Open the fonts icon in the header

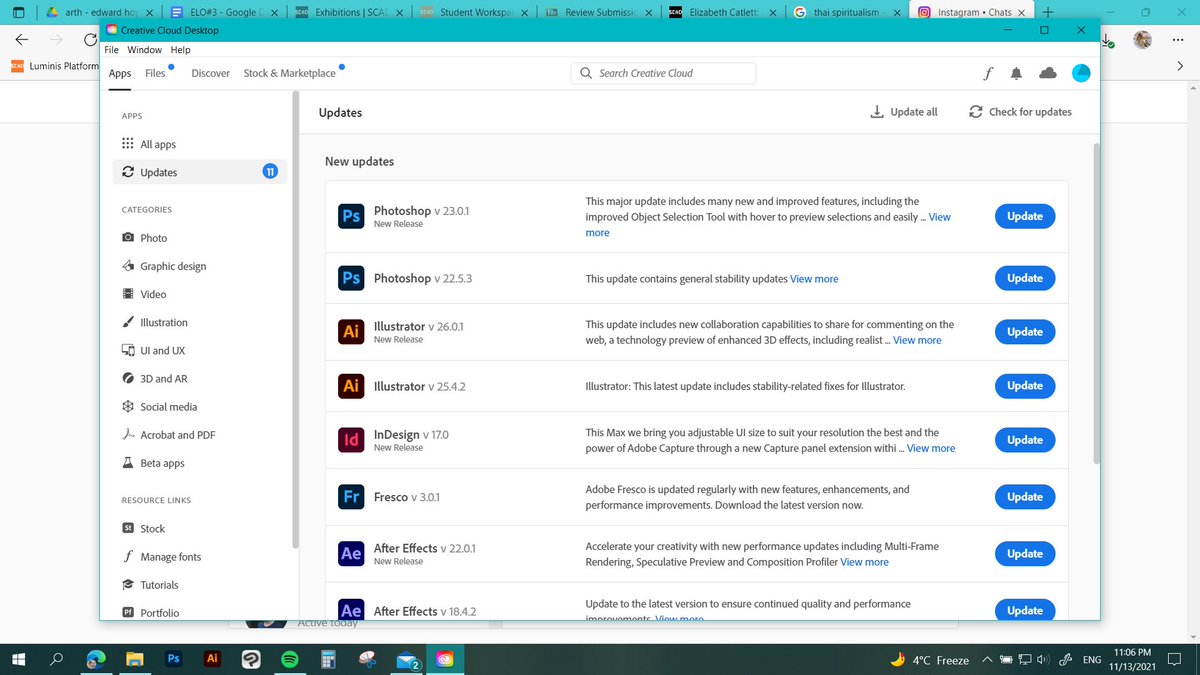987,73
